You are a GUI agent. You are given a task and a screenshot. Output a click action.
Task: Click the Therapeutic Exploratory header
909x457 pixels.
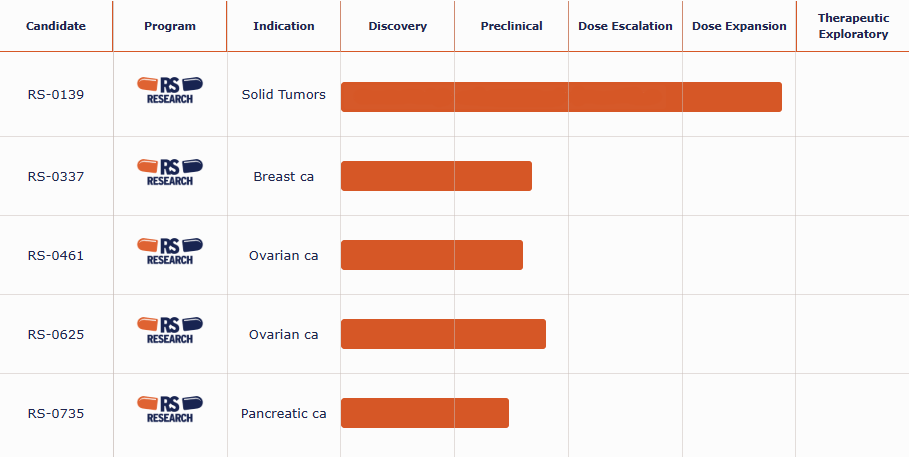point(853,26)
